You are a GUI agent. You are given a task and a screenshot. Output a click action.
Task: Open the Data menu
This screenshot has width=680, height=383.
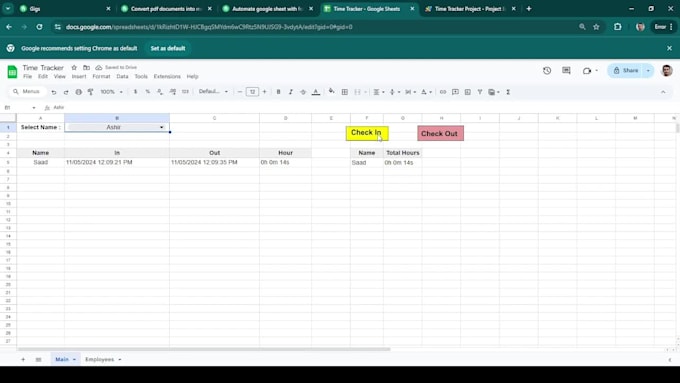click(x=122, y=76)
